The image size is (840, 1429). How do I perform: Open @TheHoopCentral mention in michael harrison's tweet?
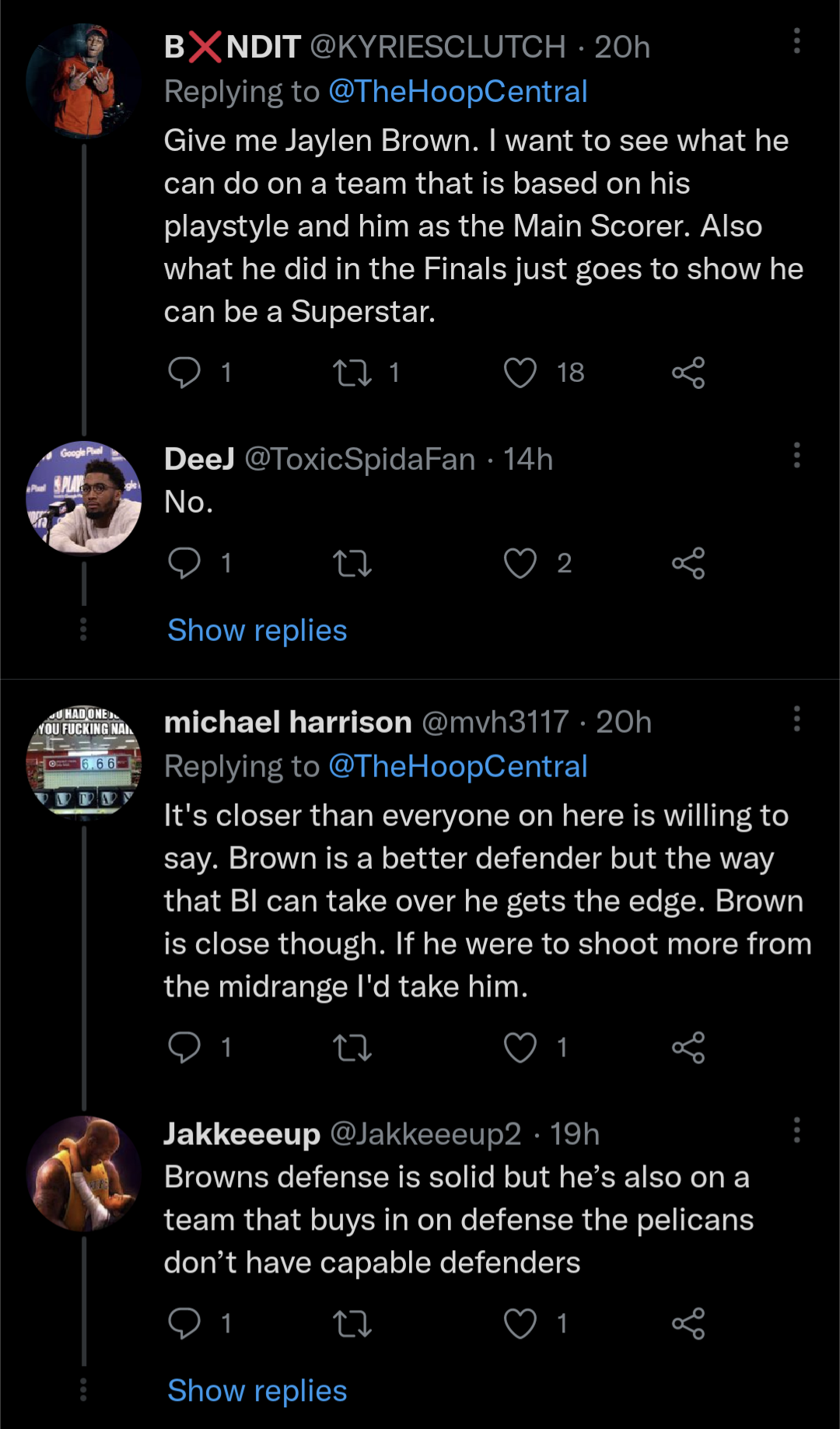[x=457, y=766]
